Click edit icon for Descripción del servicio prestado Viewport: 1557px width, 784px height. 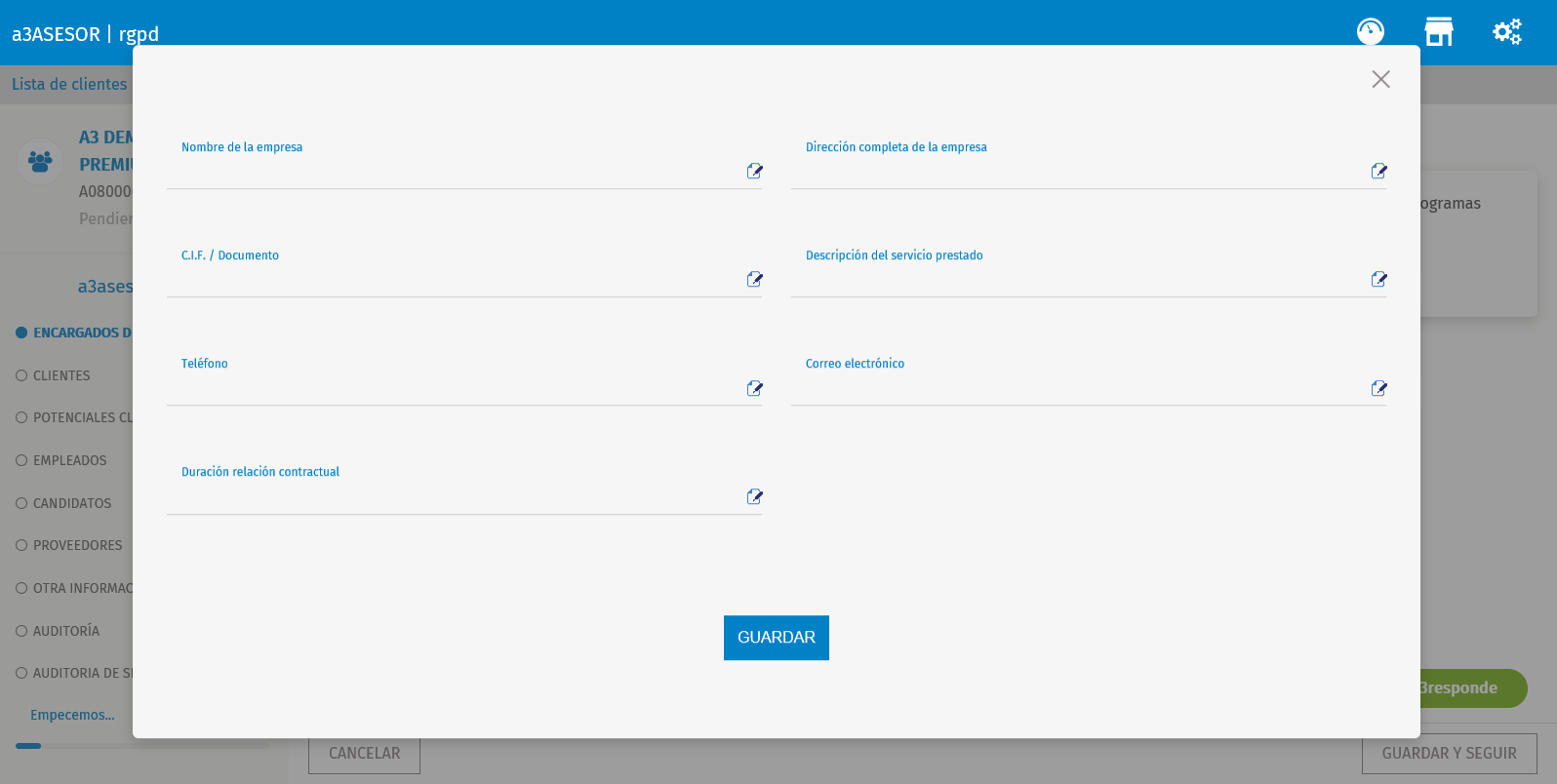1378,280
